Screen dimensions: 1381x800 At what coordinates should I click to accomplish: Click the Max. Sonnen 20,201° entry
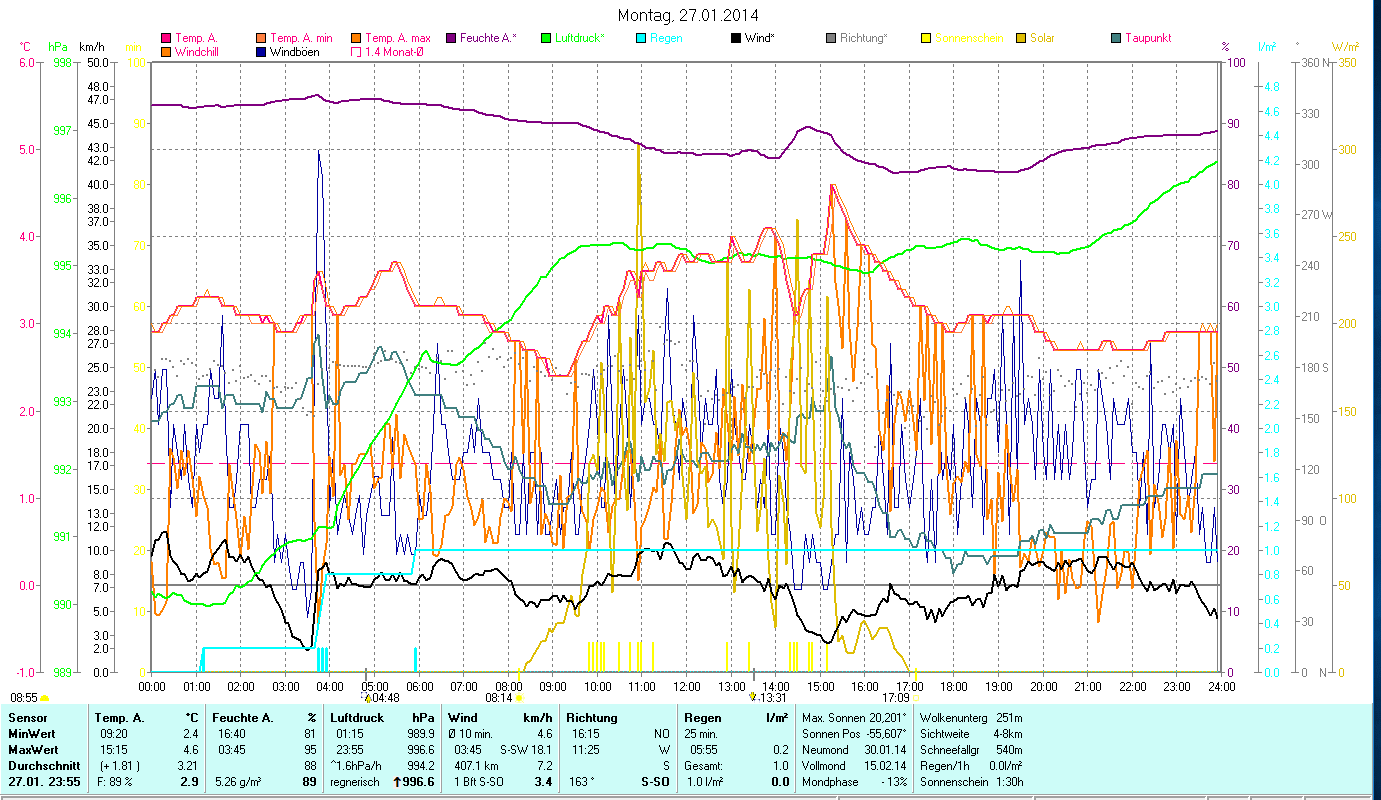[854, 718]
